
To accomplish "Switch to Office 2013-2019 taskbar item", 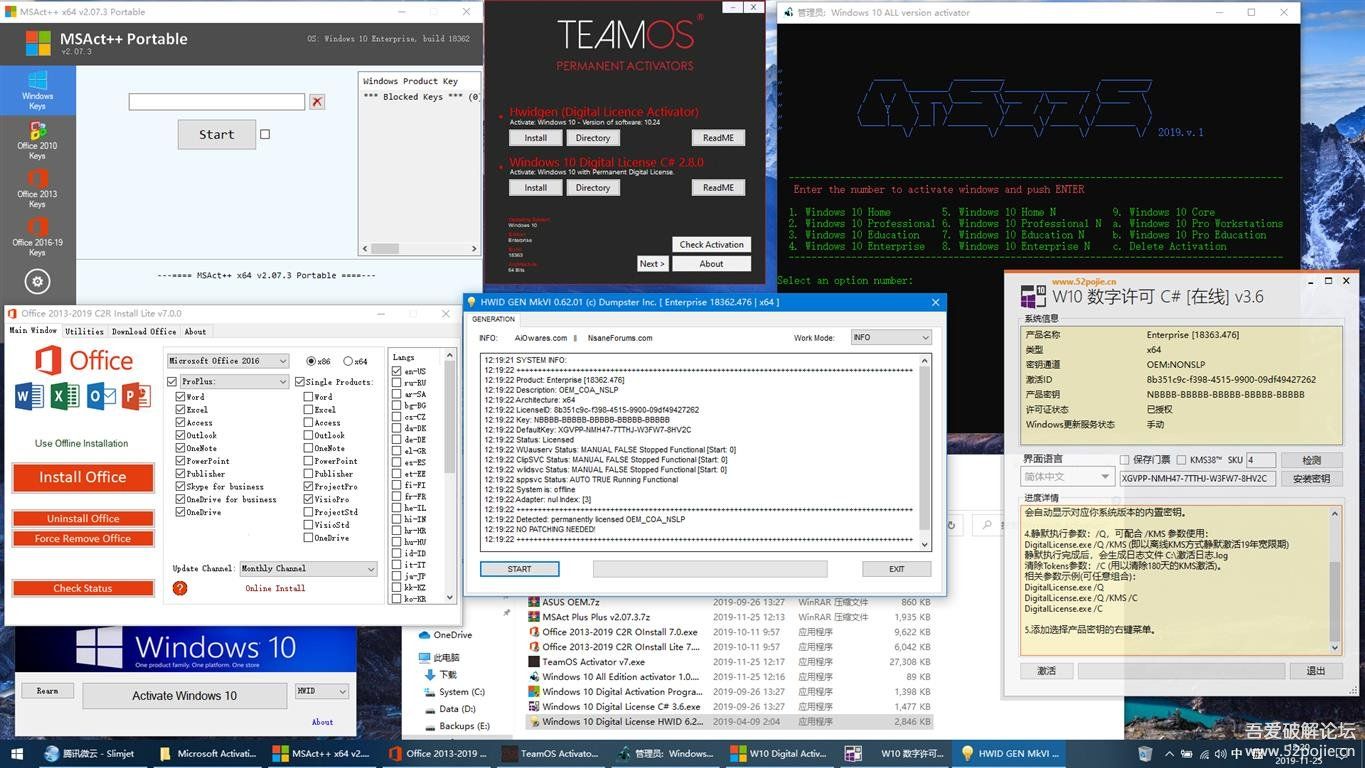I will point(436,753).
